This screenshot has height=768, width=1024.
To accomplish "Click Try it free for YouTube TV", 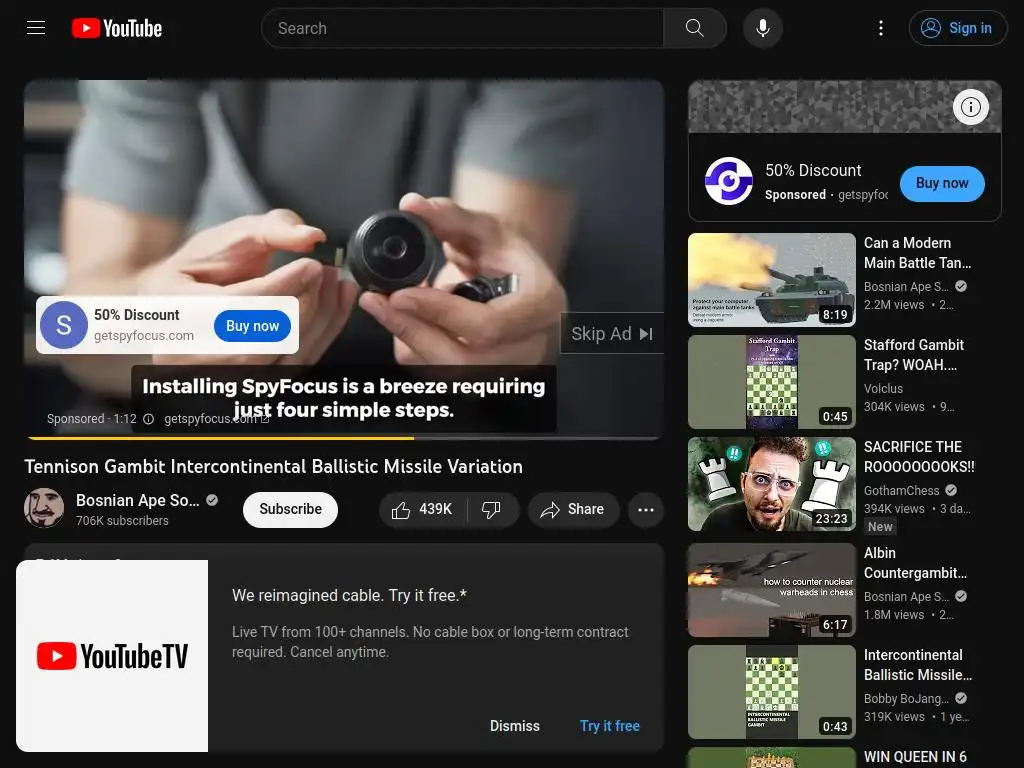I will 609,726.
